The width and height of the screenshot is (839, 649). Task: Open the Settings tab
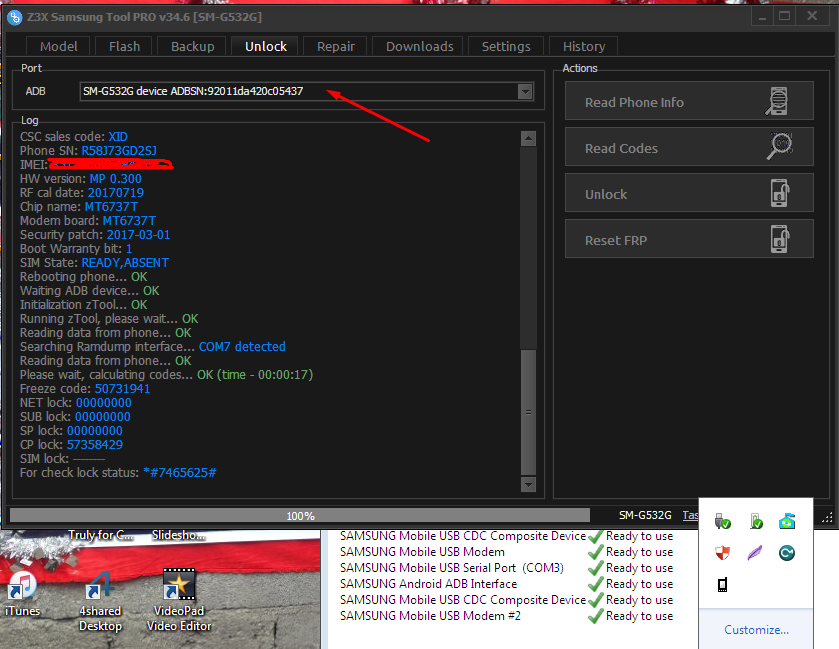(506, 47)
